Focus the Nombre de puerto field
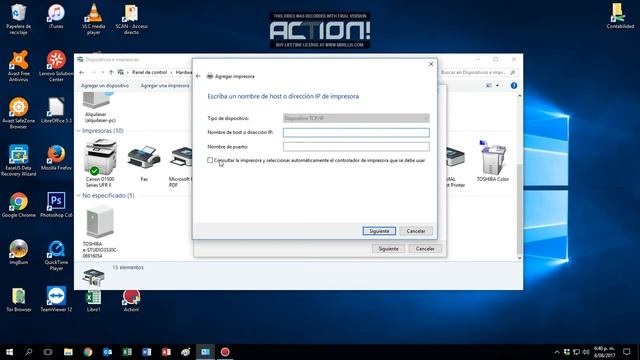 [356, 147]
